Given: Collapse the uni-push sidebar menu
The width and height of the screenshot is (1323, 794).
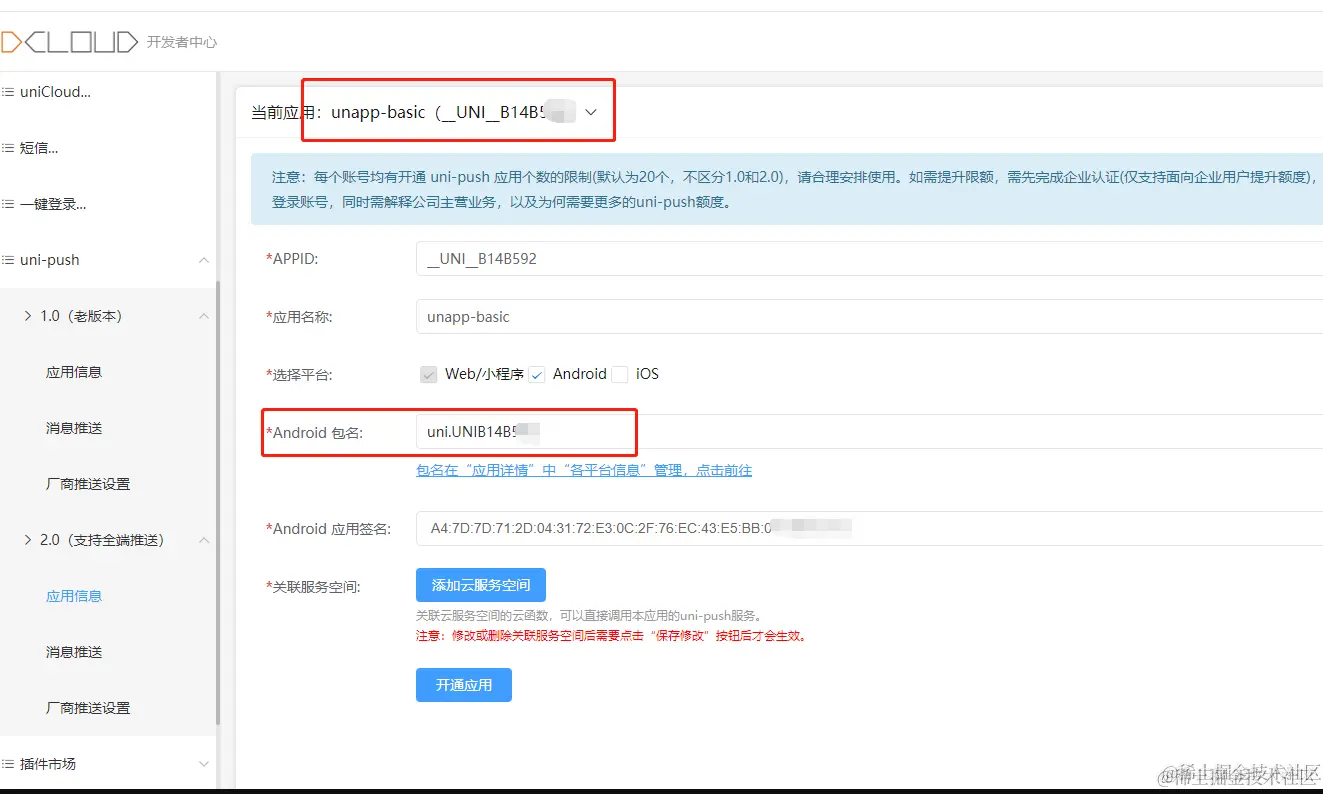Looking at the screenshot, I should 204,260.
